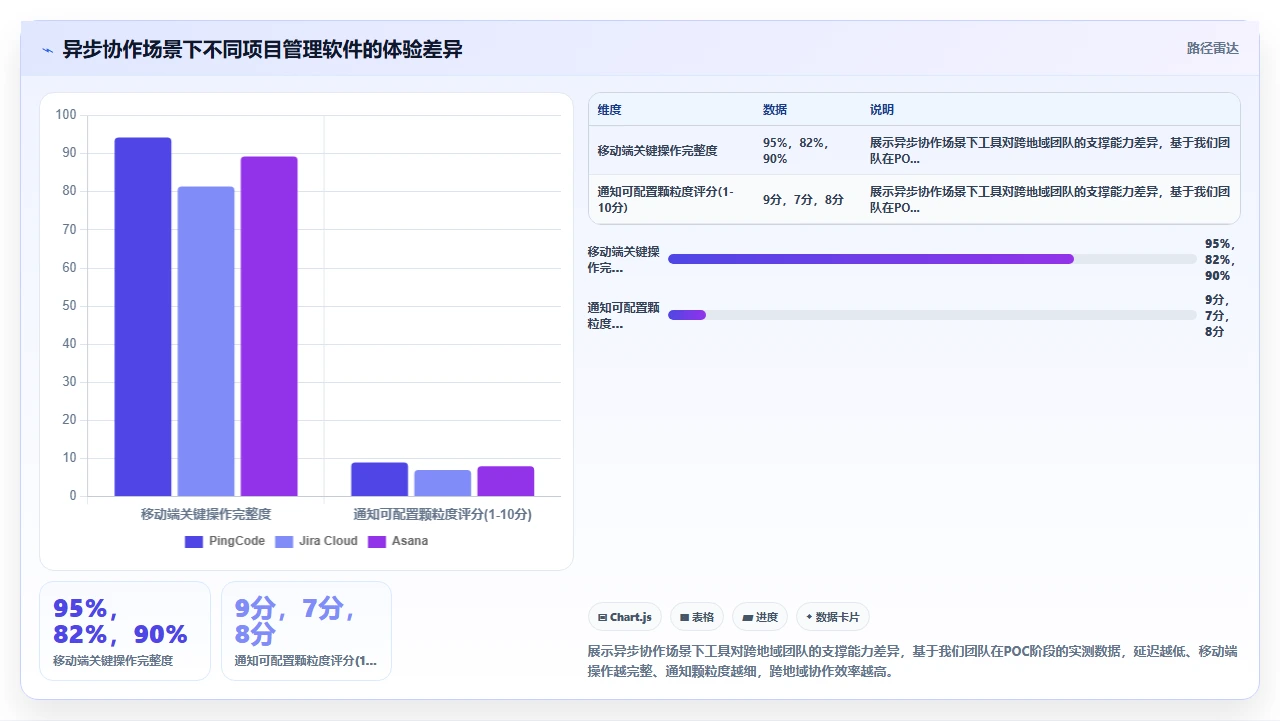Click x-axis label 移动端关键操作完整度
Screen dimensions: 1280x721
tap(206, 514)
